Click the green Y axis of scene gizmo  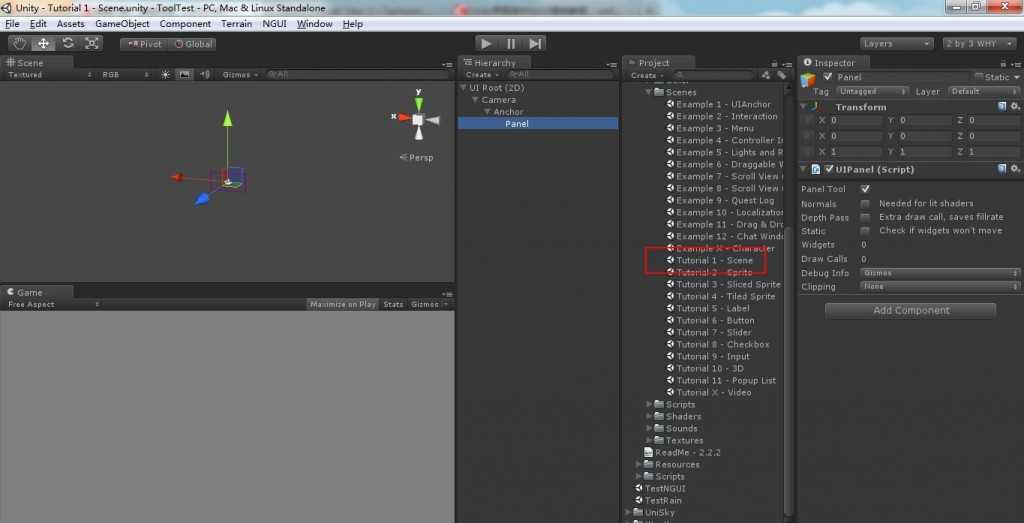pyautogui.click(x=419, y=102)
